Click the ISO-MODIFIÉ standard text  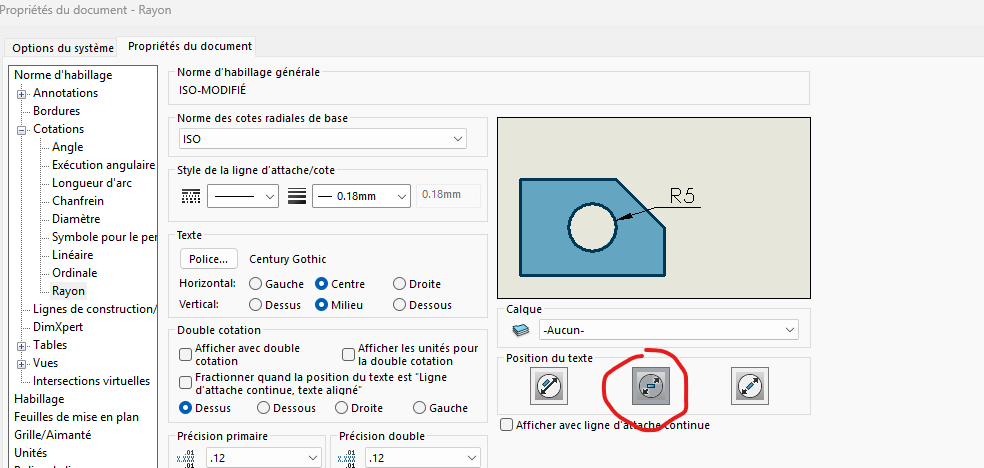tap(212, 90)
